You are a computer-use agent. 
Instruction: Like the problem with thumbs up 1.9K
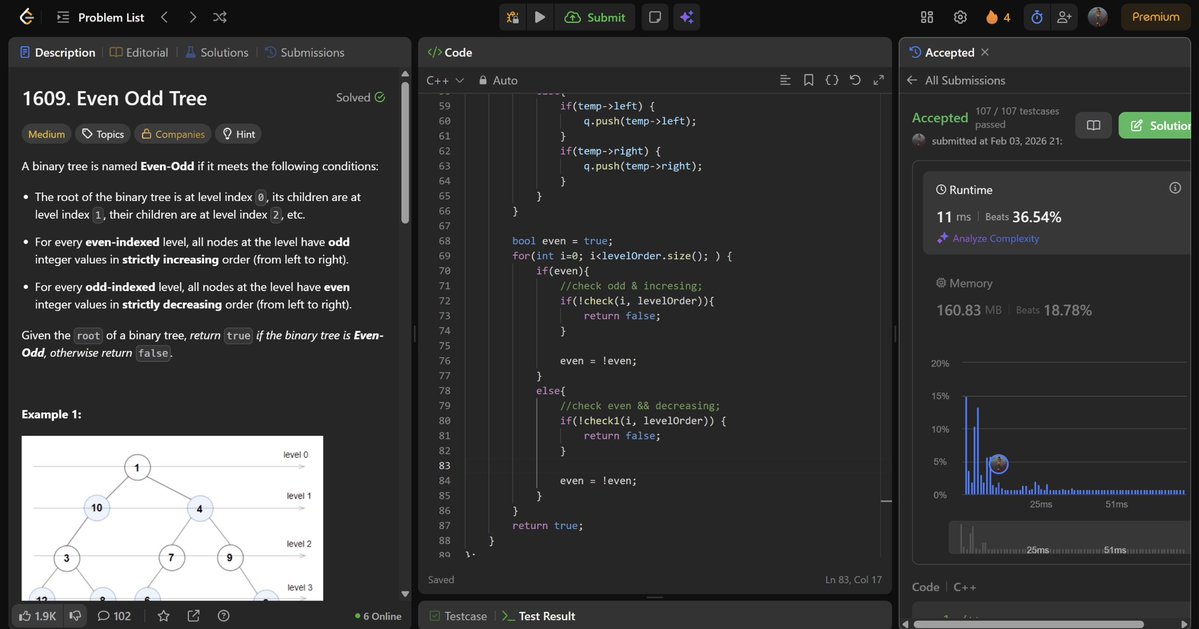point(37,616)
